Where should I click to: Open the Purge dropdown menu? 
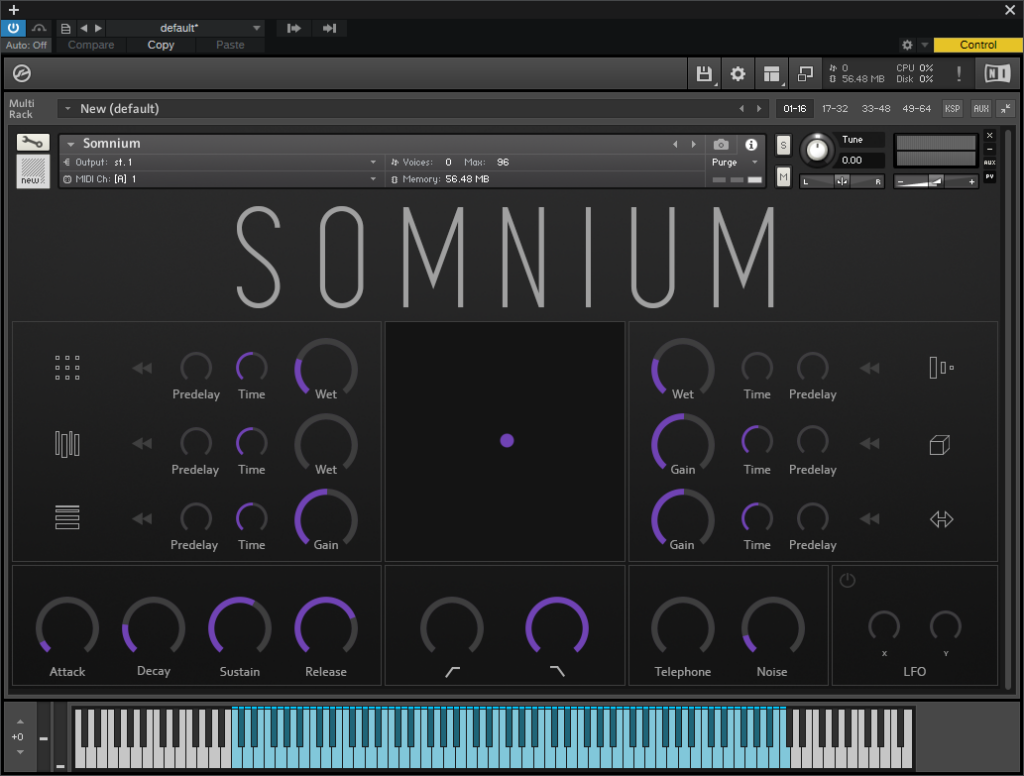735,162
